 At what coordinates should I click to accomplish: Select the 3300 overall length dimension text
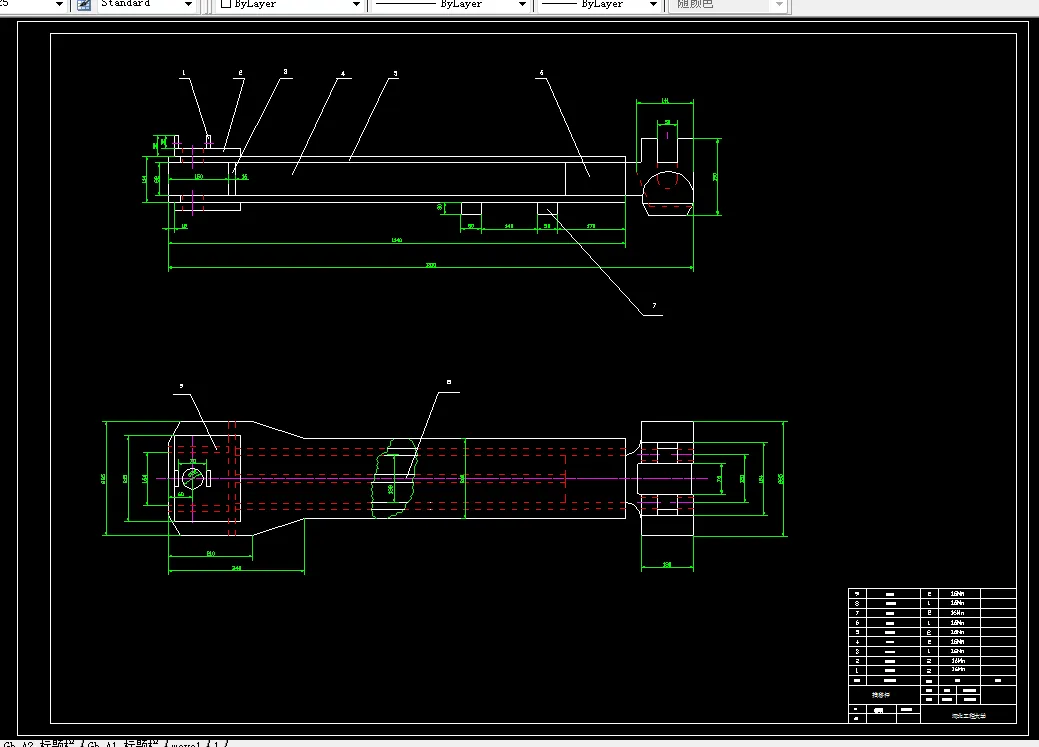(x=431, y=265)
